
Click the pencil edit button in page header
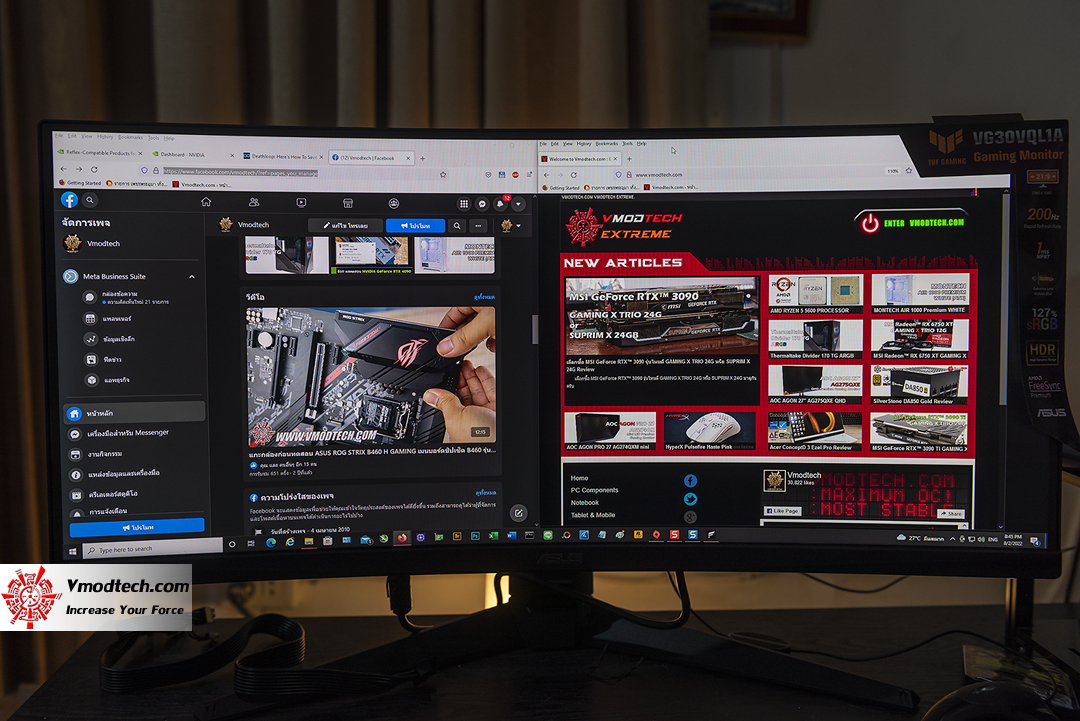[x=346, y=225]
